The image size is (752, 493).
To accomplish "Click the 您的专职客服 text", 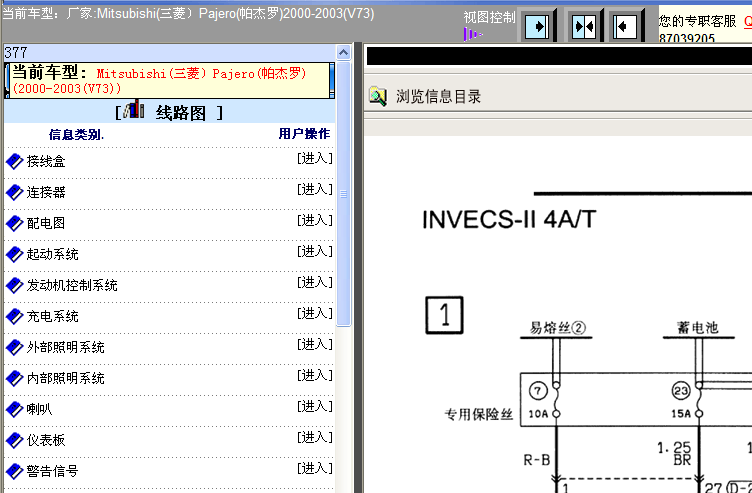I will (697, 21).
